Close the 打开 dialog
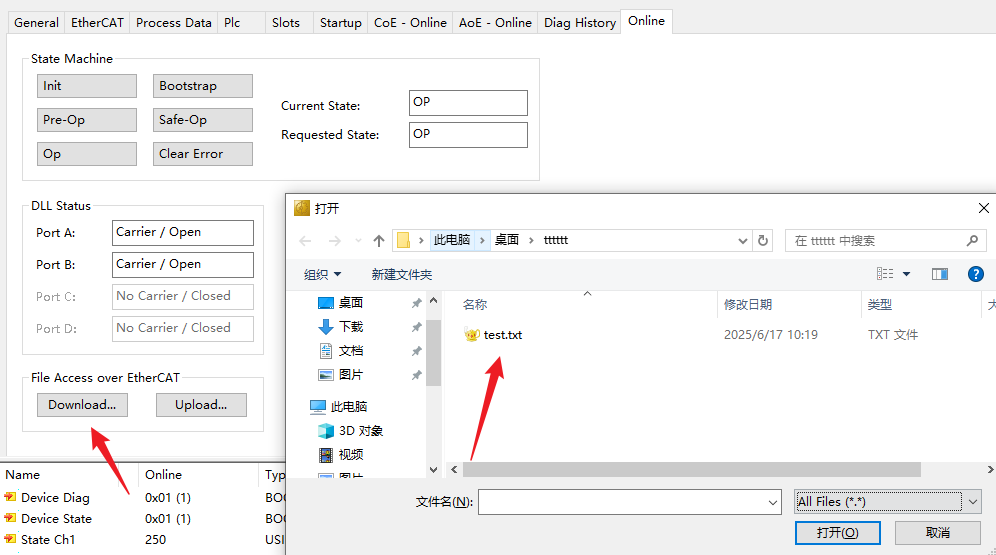Screen dimensions: 996x555 pos(983,208)
